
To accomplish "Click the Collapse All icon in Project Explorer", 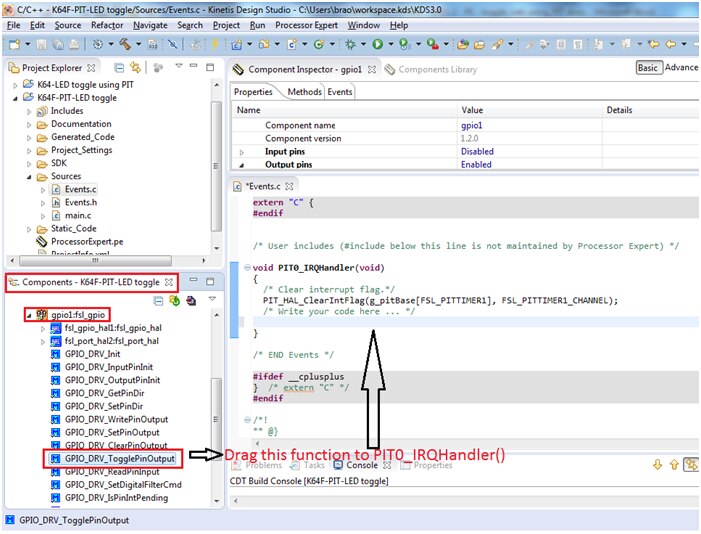I will pos(119,68).
